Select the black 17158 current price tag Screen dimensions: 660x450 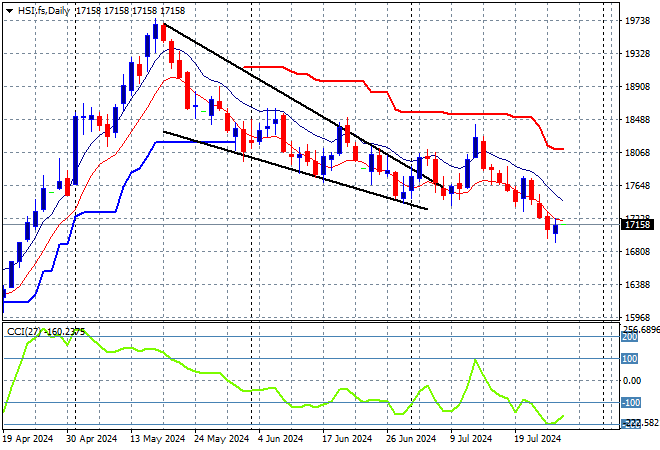tap(637, 225)
